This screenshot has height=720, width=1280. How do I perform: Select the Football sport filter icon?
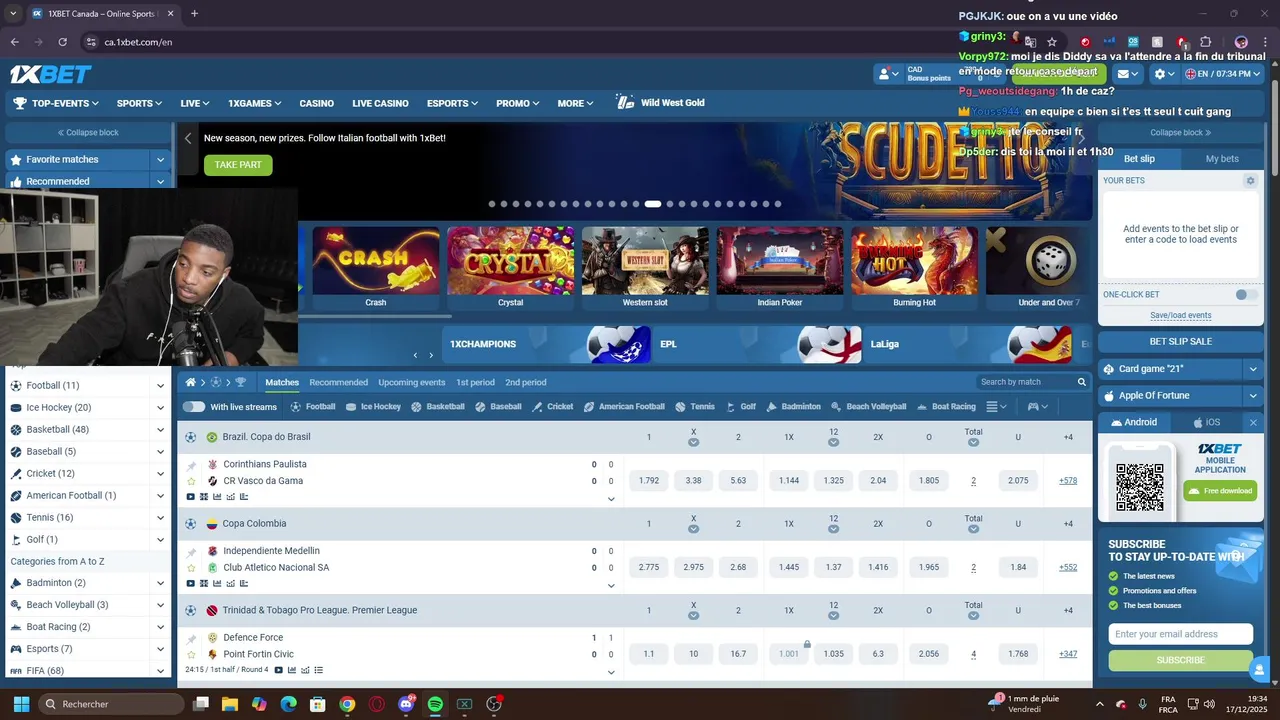coord(296,407)
